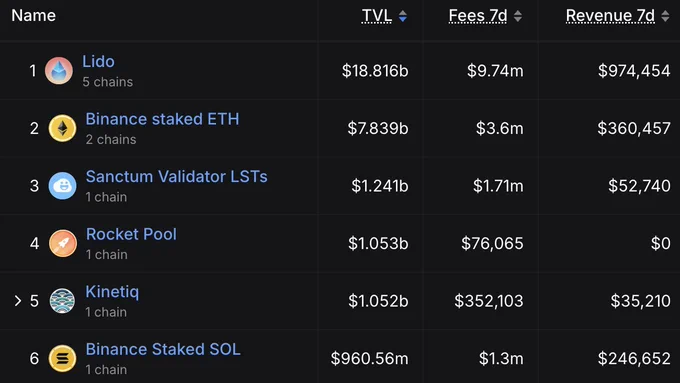Screen dimensions: 680x383
Task: Open the Kinetiq protocol link
Action: [112, 292]
